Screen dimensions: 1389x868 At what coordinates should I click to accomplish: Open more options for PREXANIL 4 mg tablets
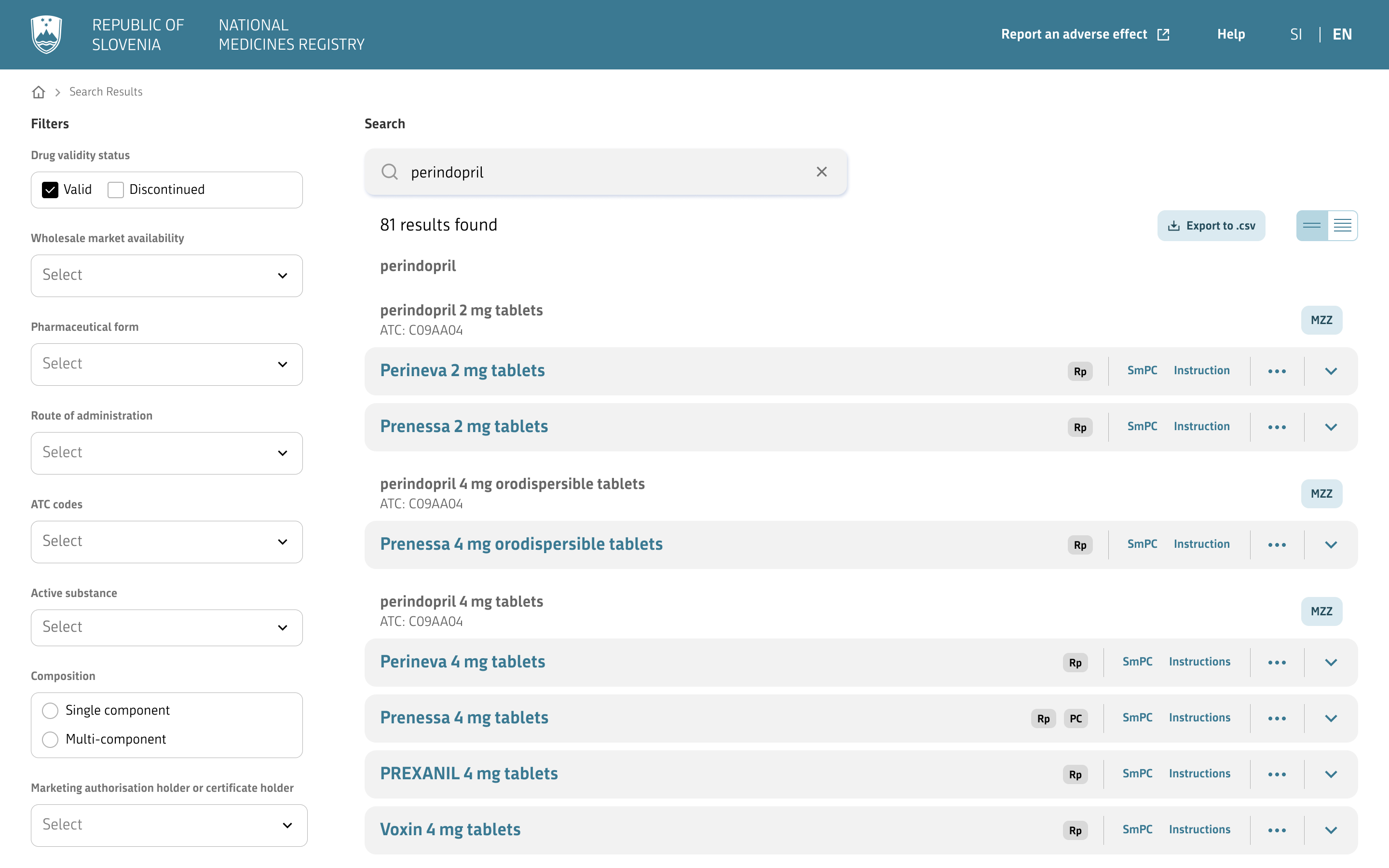pyautogui.click(x=1277, y=774)
